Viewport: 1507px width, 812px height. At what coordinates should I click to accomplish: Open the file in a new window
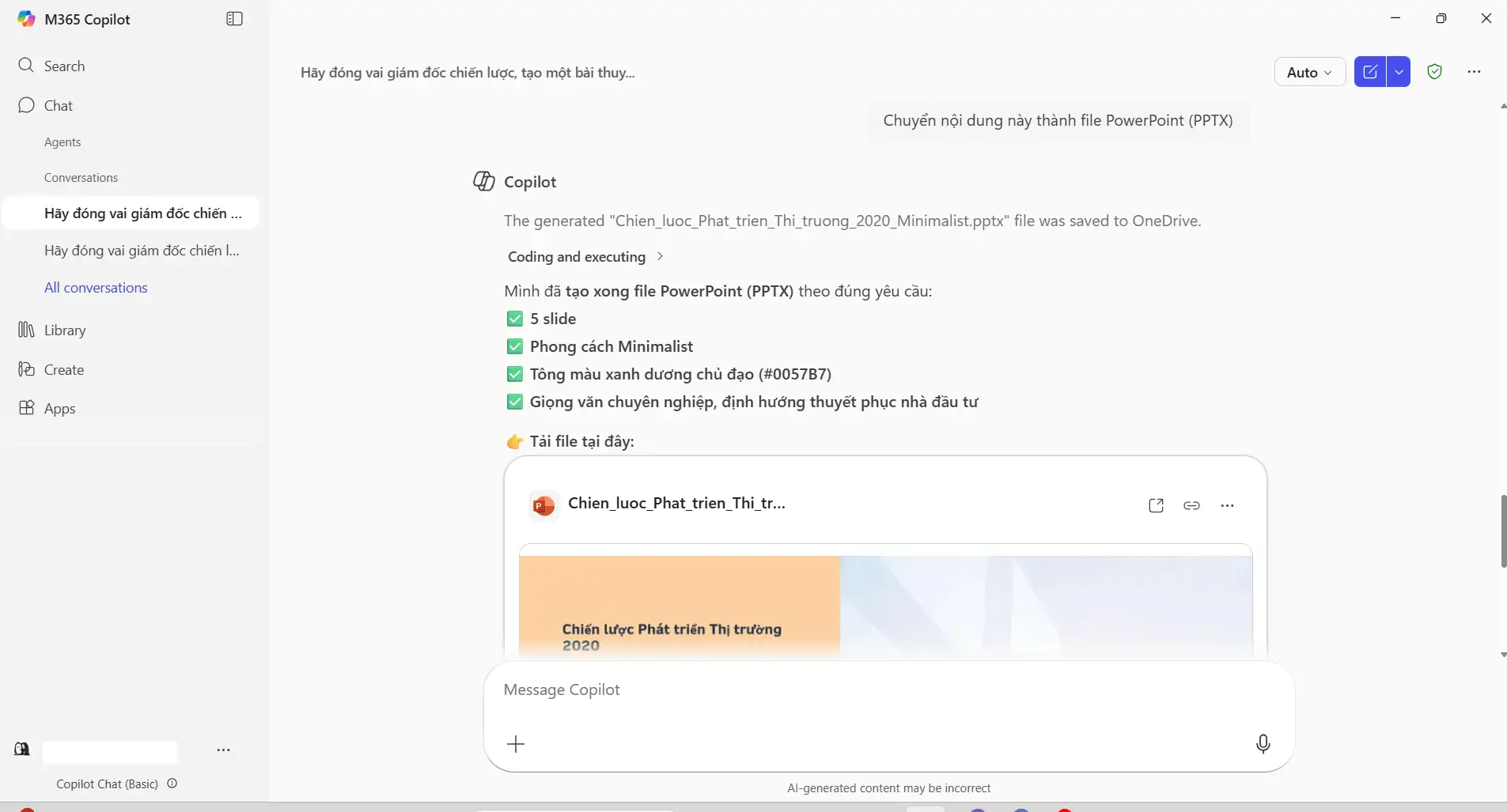(1156, 505)
